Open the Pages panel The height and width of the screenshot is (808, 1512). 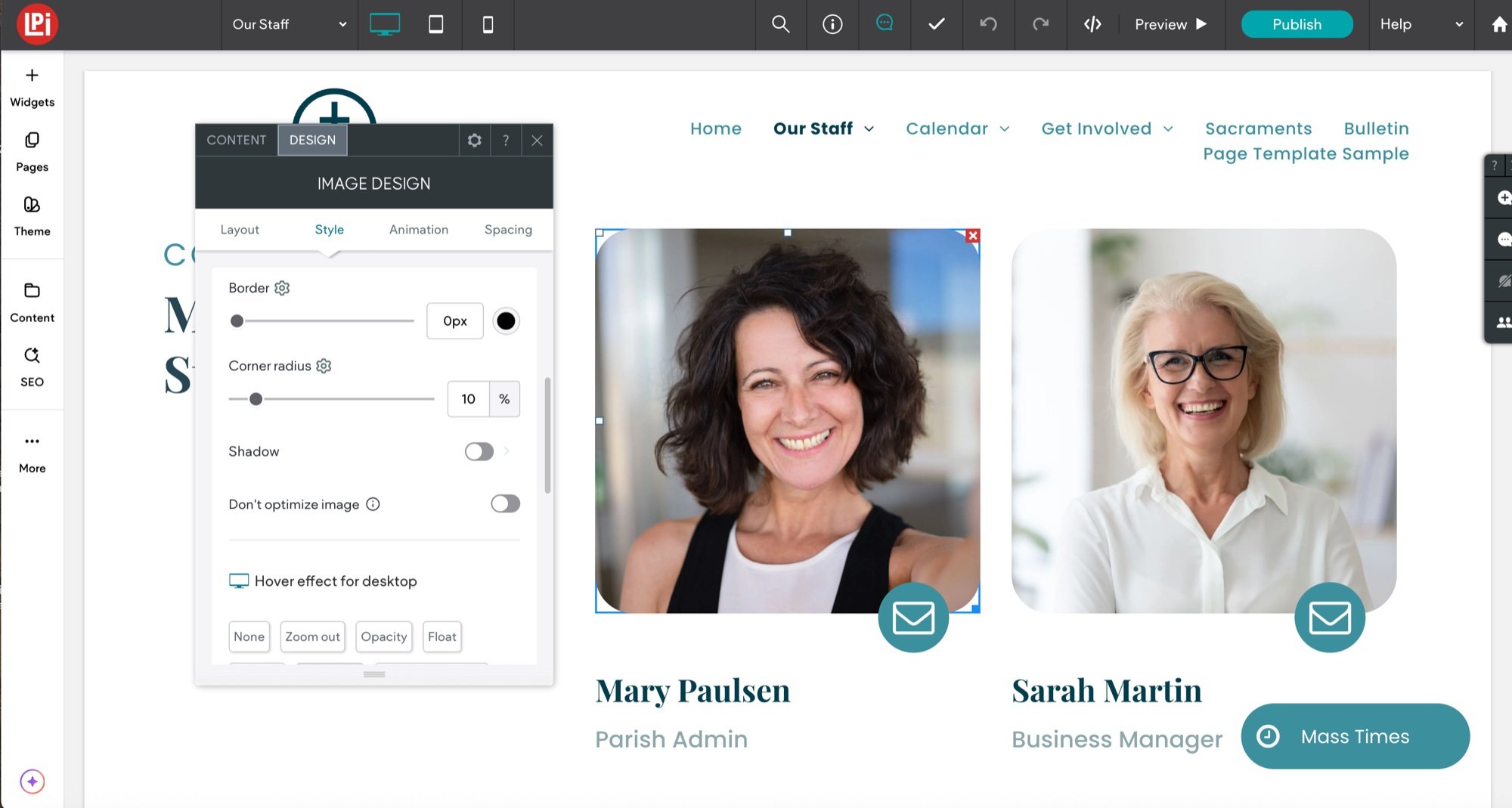click(x=32, y=152)
